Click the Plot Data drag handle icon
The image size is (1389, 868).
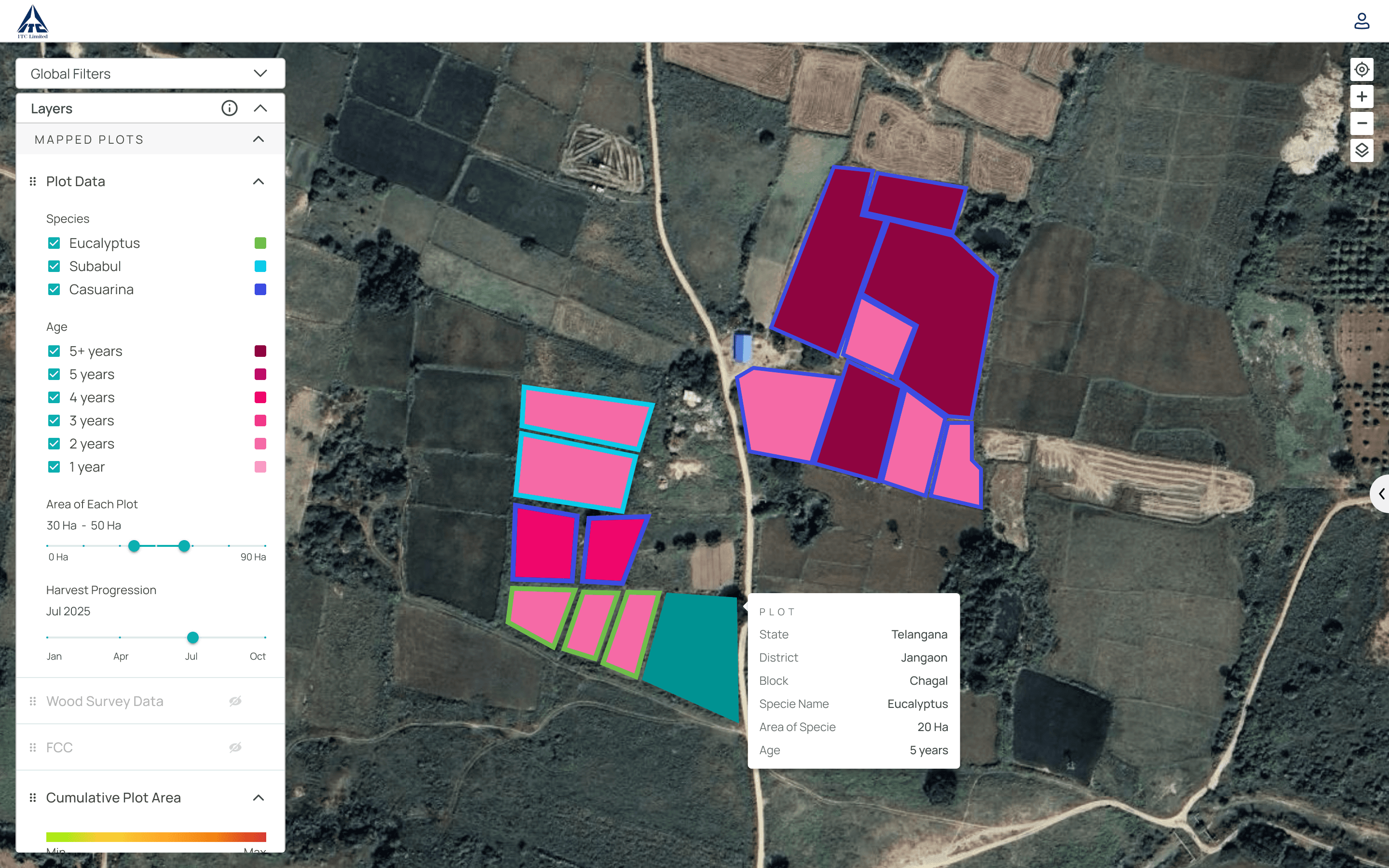click(x=33, y=181)
